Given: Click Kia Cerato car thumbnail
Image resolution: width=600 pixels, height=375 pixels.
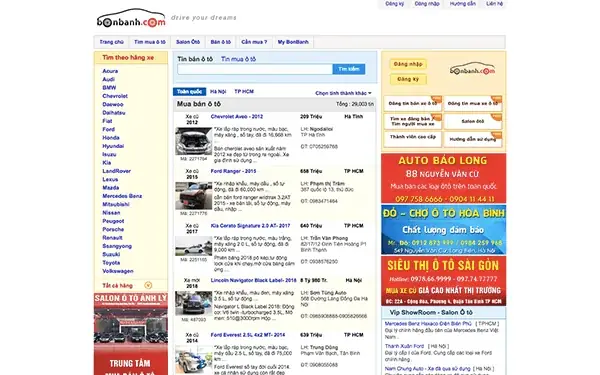Looking at the screenshot, I should click(x=194, y=246).
